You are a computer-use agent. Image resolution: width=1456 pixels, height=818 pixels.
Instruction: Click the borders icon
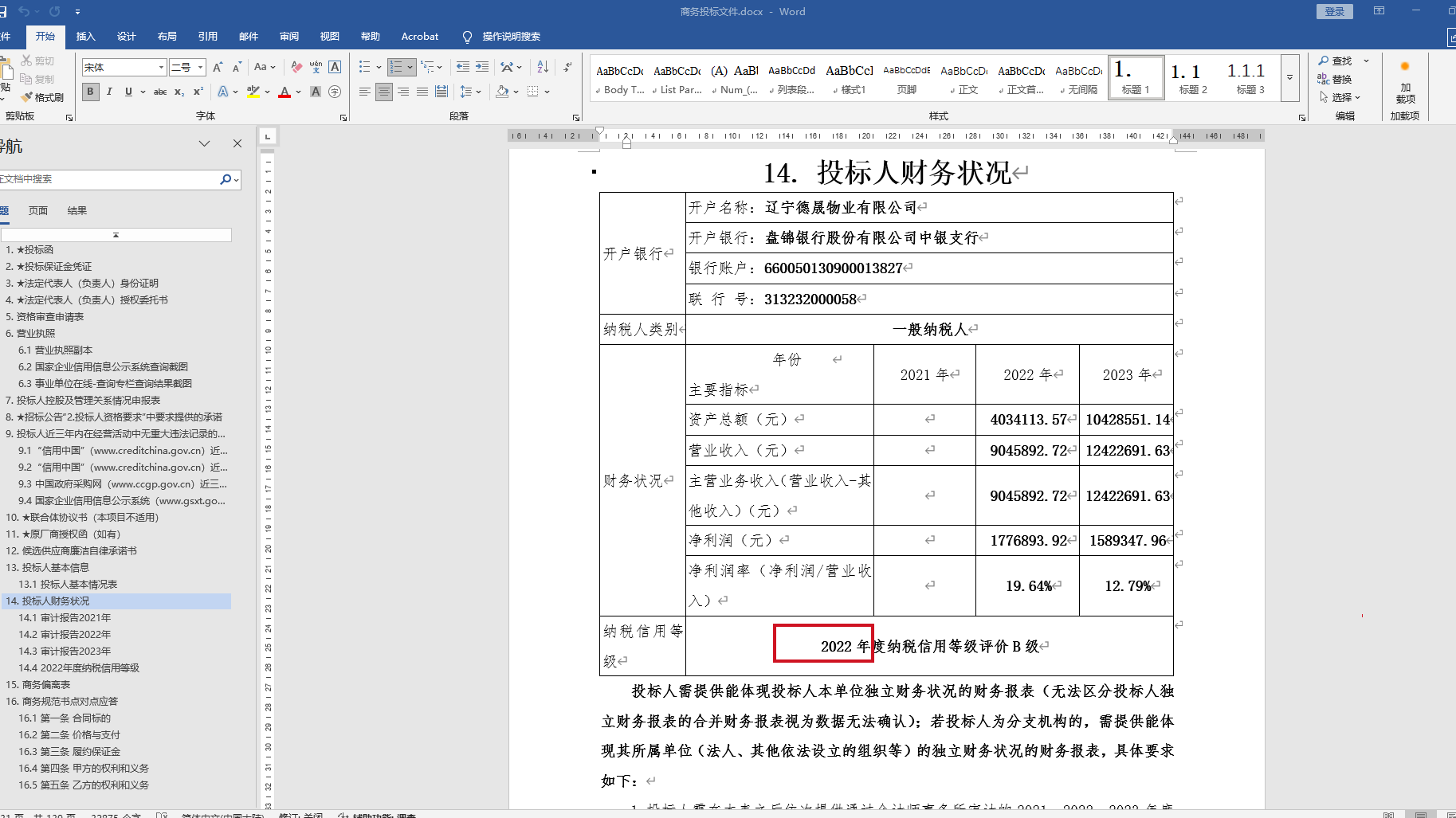point(533,92)
